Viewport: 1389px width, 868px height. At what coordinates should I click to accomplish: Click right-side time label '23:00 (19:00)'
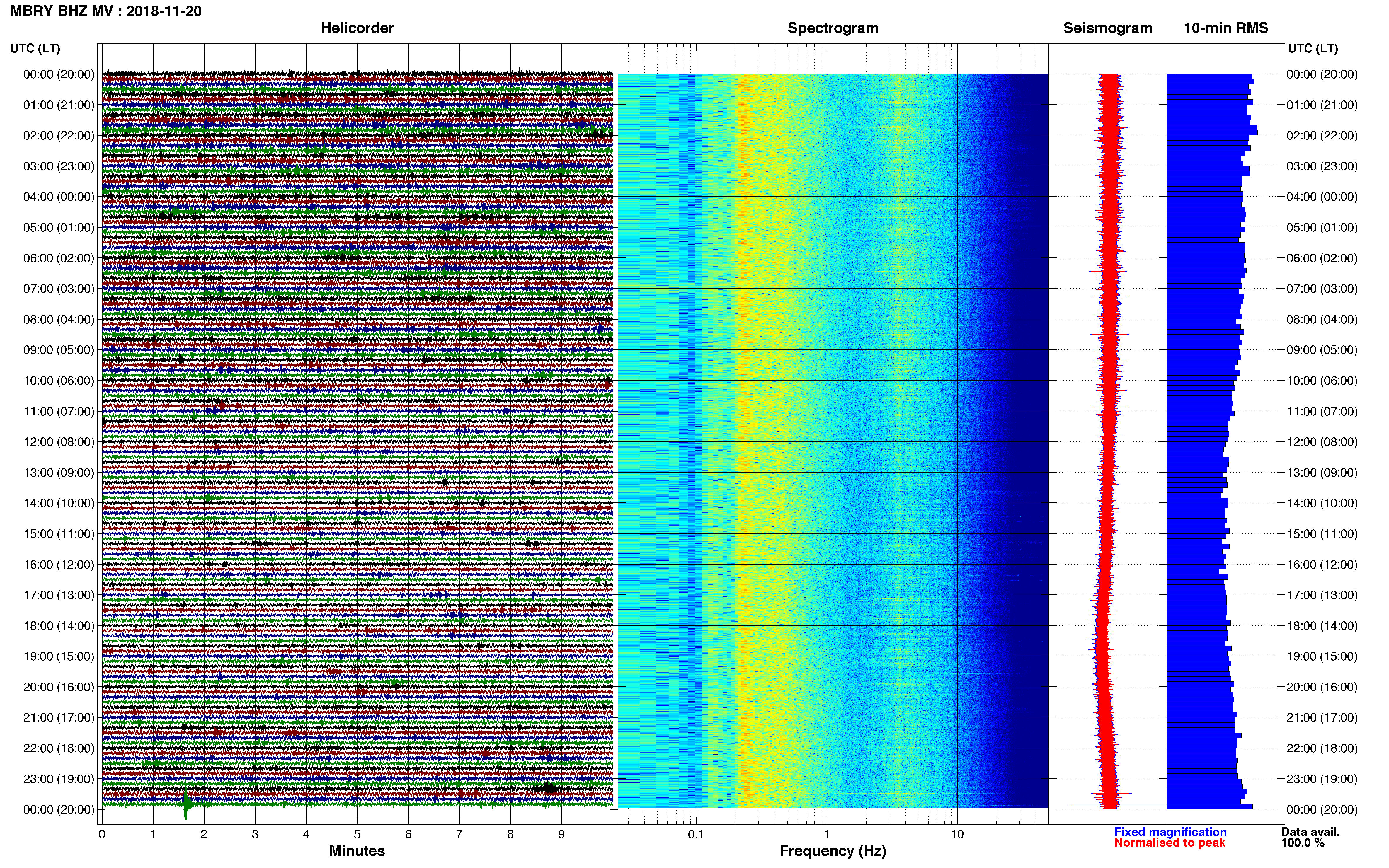tap(1322, 779)
